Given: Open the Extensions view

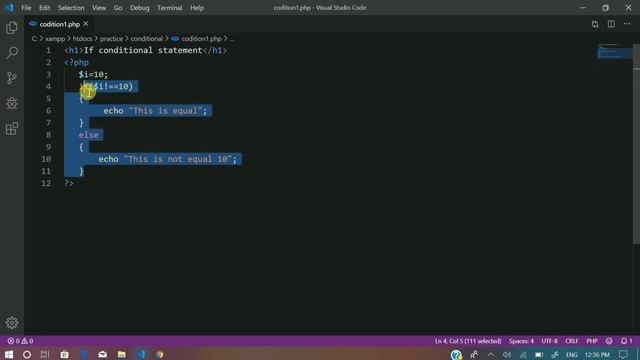Looking at the screenshot, I should [x=12, y=129].
